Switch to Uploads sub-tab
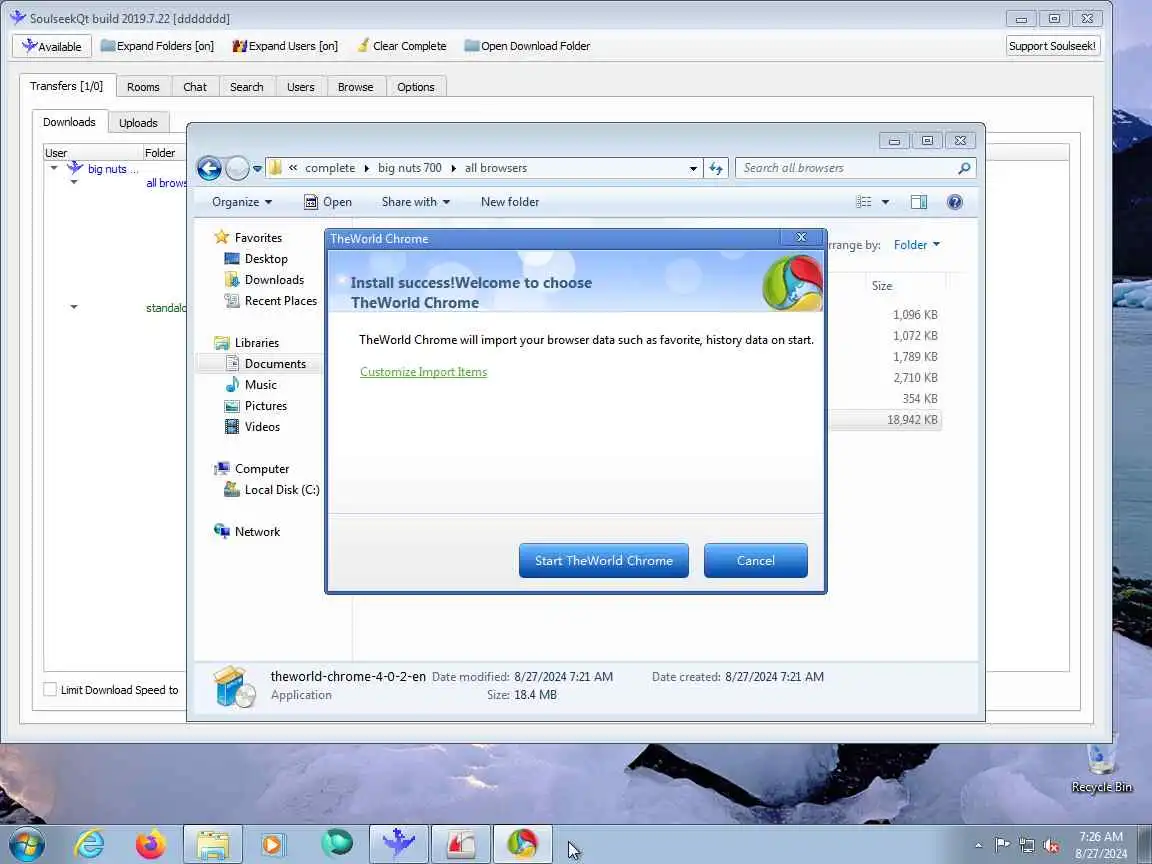The height and width of the screenshot is (864, 1152). [138, 123]
